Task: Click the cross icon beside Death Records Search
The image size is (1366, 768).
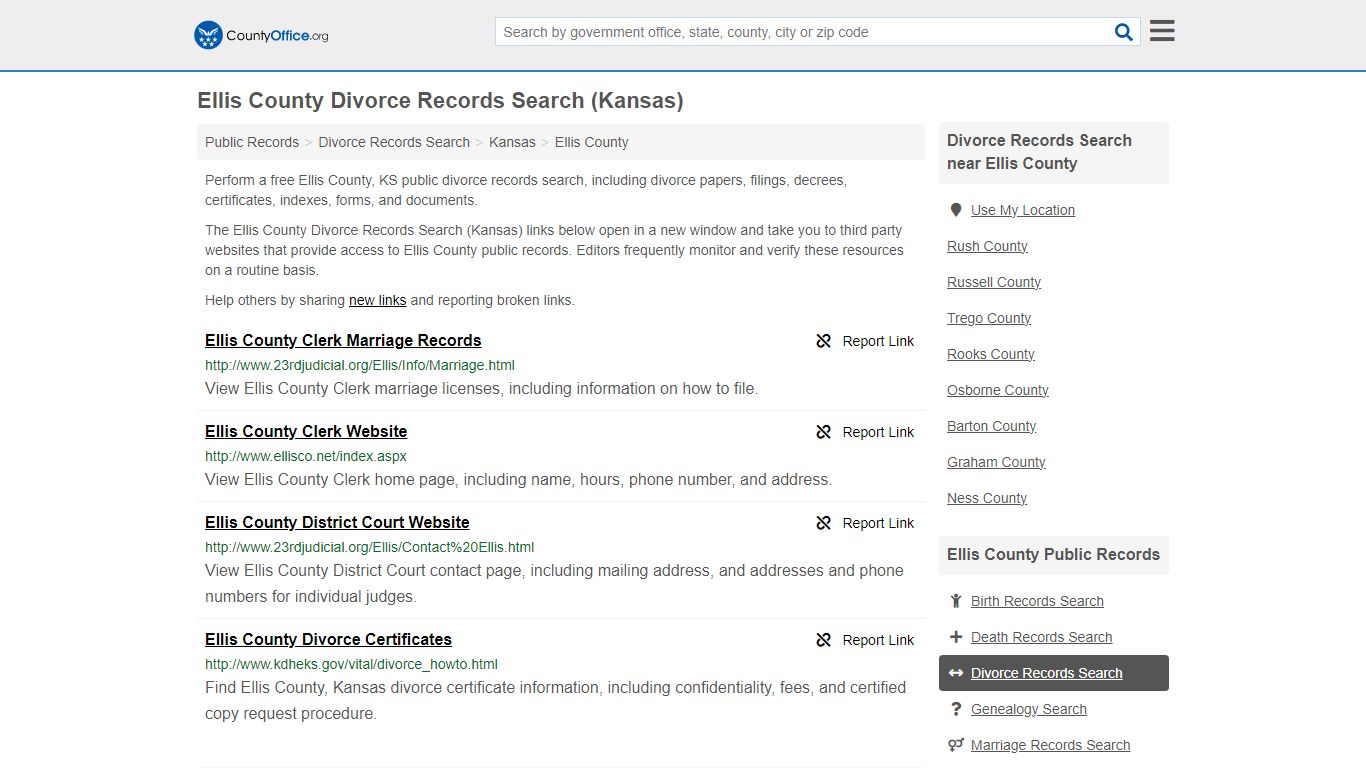Action: click(956, 637)
